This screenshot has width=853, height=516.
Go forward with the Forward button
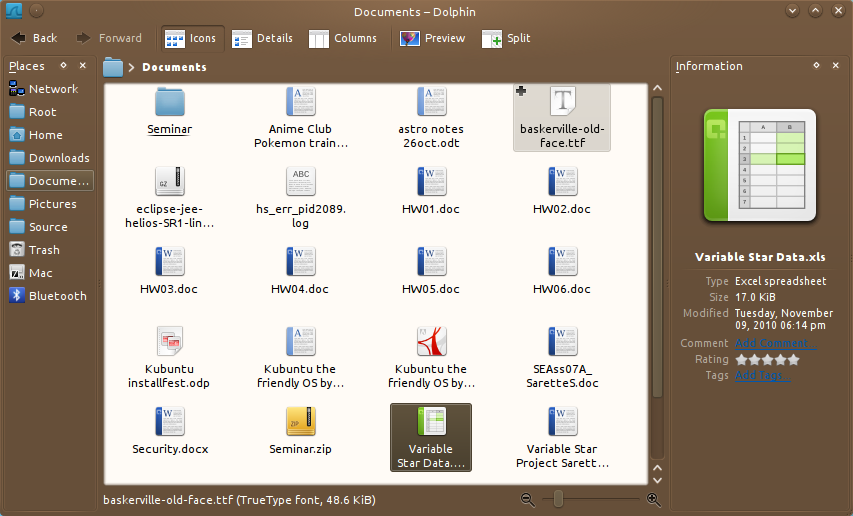[x=109, y=38]
